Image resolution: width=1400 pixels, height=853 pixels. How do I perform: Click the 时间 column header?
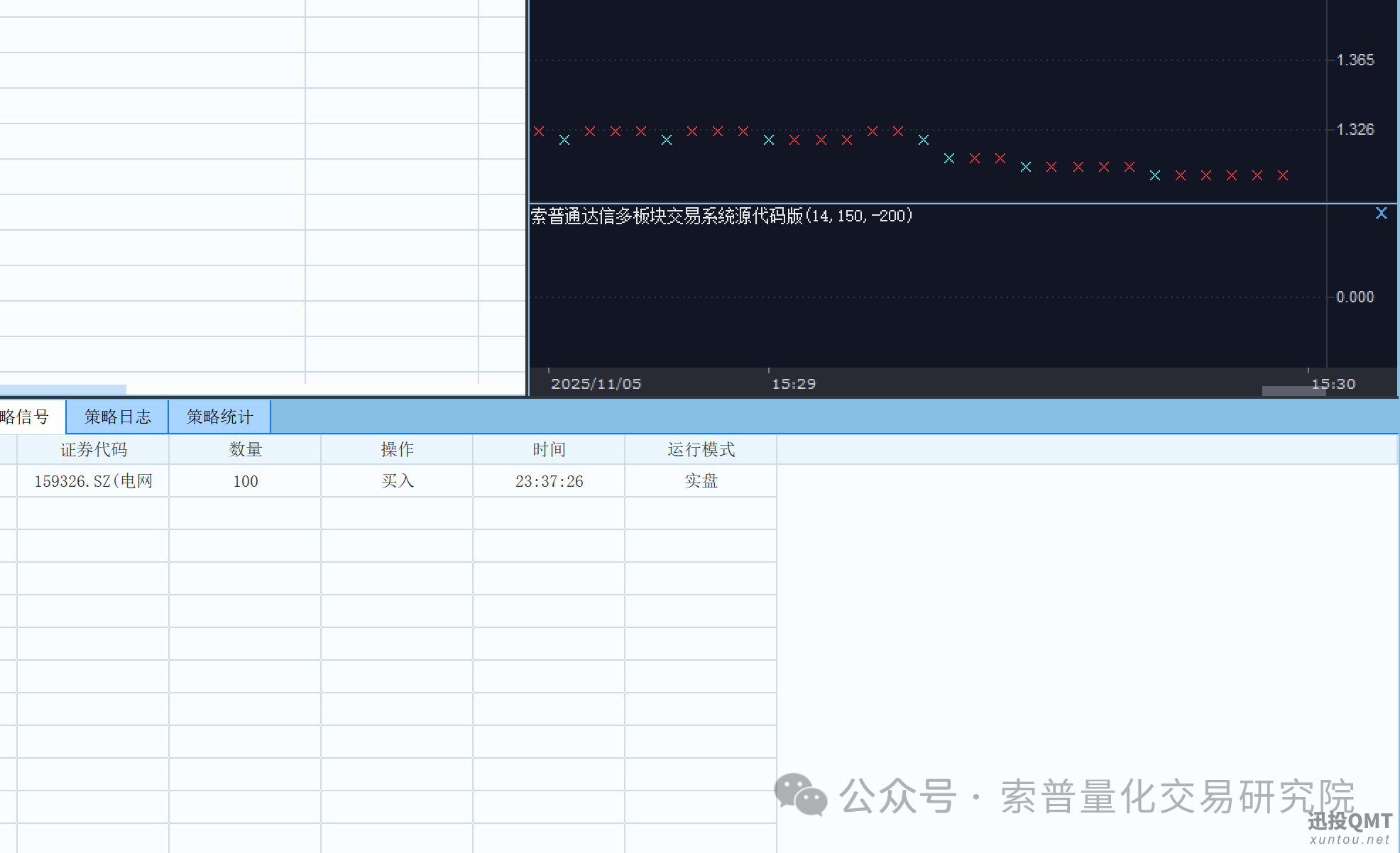[x=548, y=448]
